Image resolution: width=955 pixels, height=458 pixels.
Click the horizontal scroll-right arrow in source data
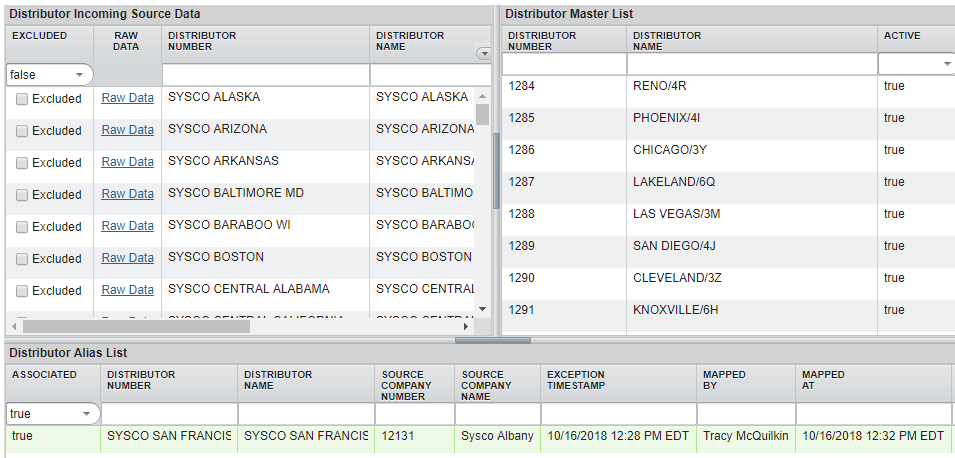pos(466,326)
